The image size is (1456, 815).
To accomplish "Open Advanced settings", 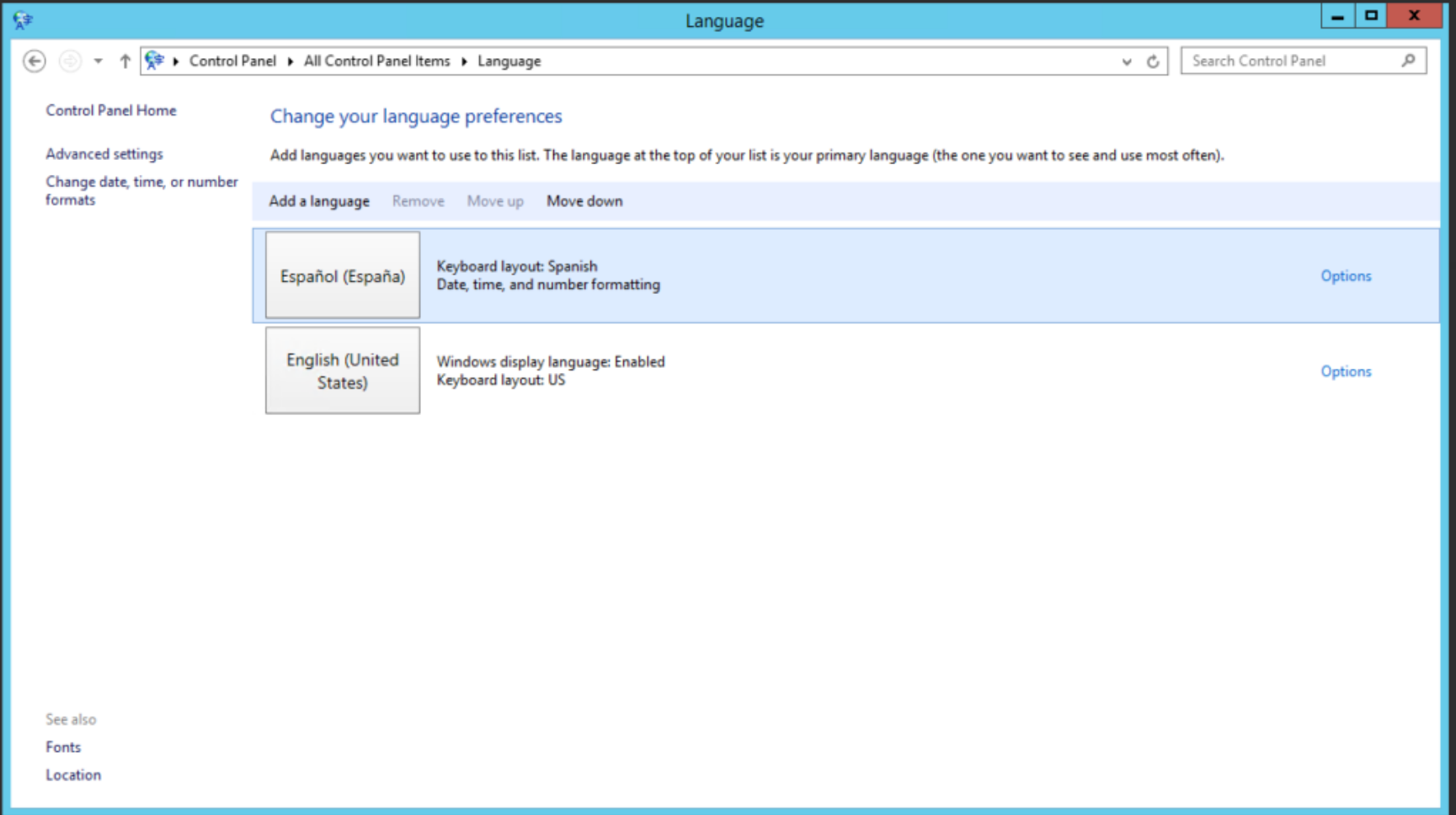I will [104, 153].
